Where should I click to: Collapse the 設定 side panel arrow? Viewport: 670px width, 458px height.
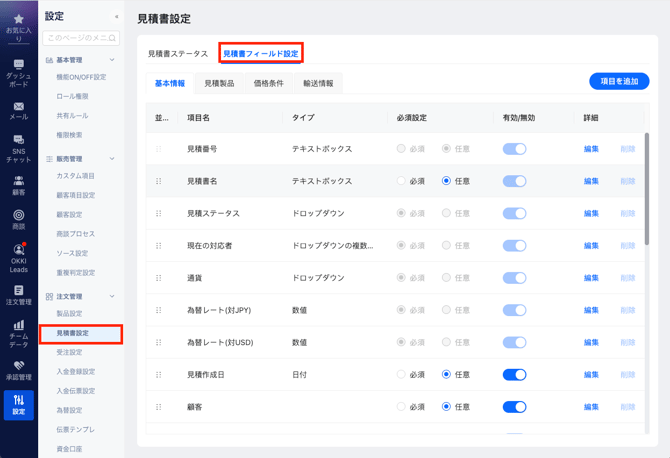click(116, 17)
